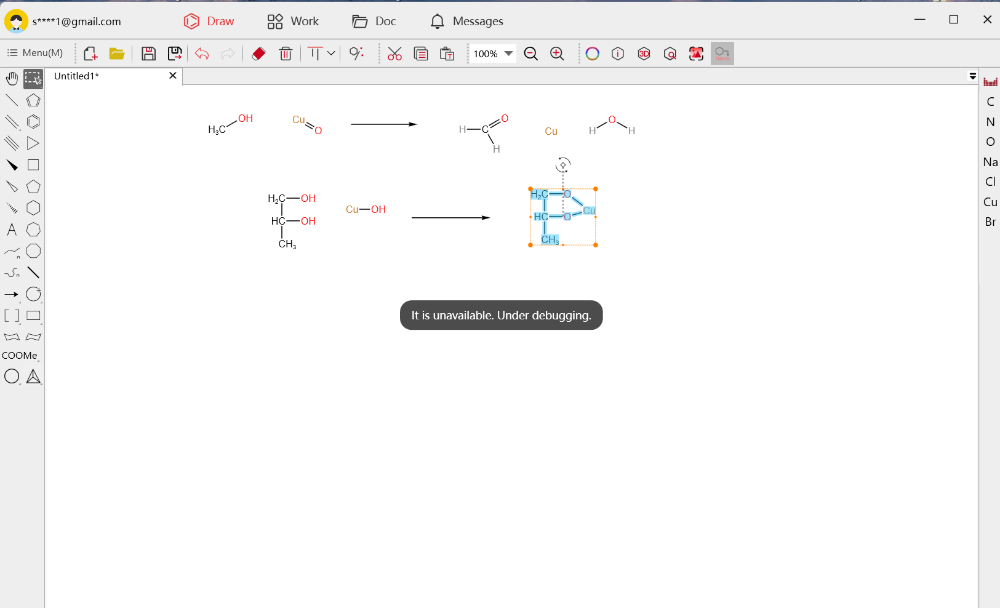Insert the COOMe functional group

pos(20,356)
